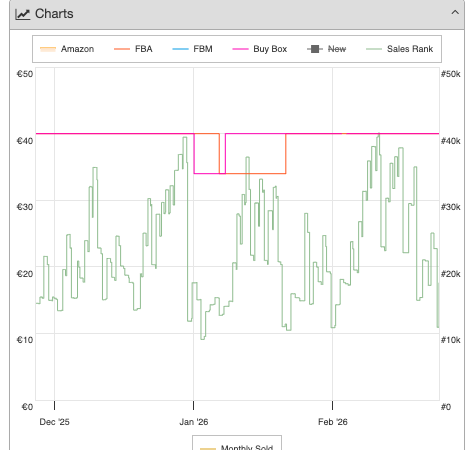The image size is (474, 450).
Task: Click the #0 rank axis label
Action: click(x=446, y=407)
